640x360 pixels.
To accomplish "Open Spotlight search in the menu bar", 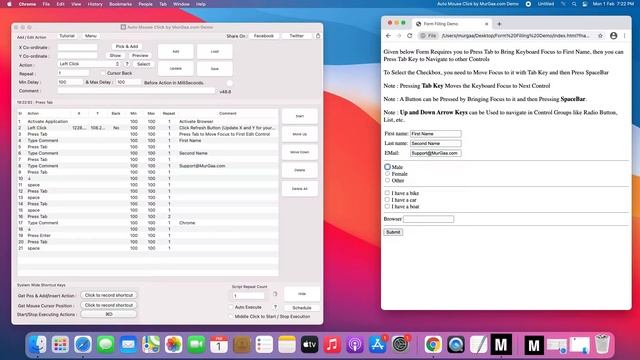I will [x=574, y=4].
